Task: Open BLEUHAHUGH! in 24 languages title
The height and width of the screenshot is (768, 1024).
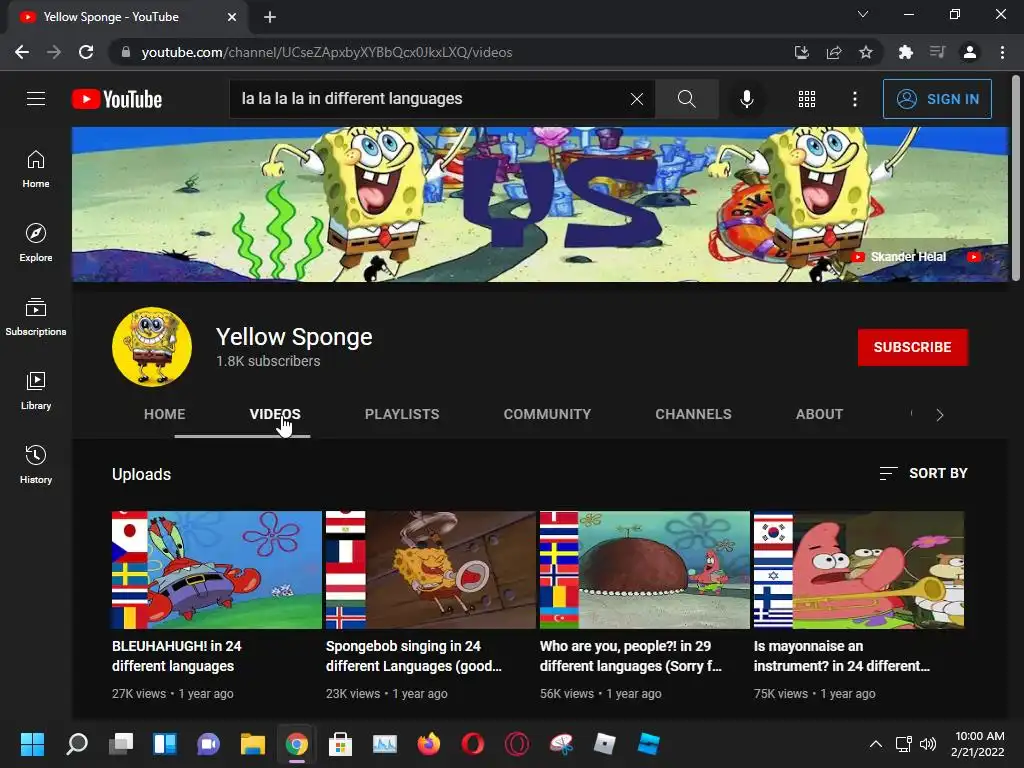Action: [176, 656]
